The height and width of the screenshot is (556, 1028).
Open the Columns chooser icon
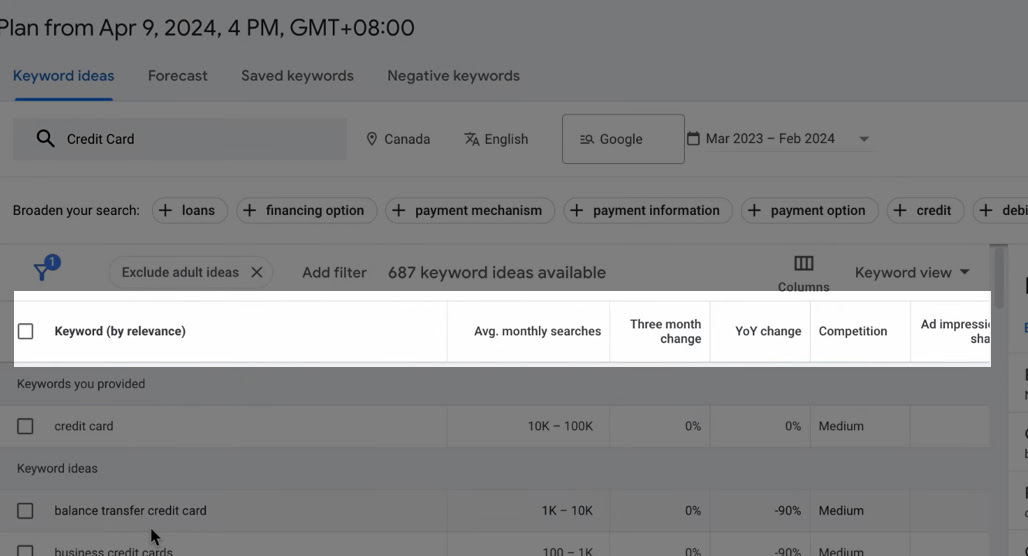click(803, 264)
